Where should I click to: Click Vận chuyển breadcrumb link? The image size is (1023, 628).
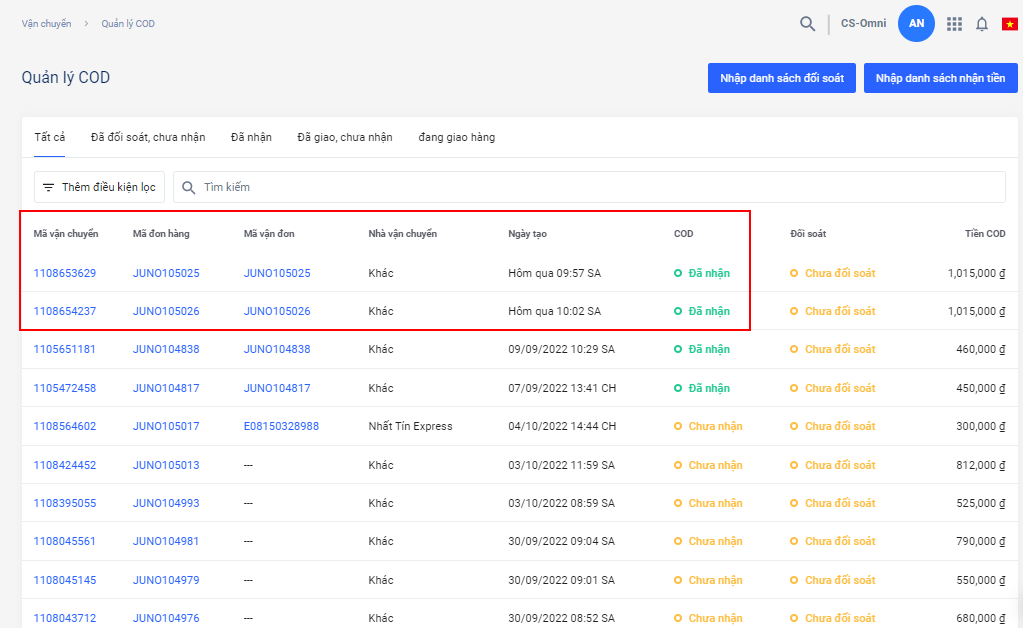click(46, 24)
